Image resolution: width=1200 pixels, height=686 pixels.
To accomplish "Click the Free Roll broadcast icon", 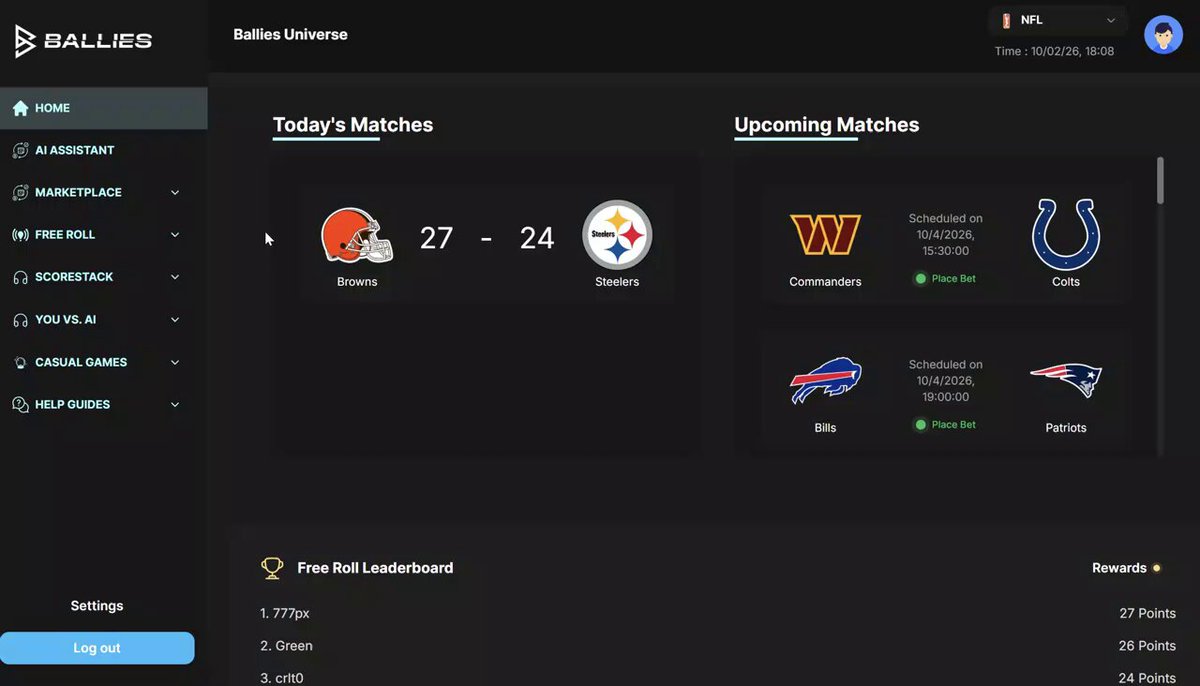I will click(x=20, y=235).
